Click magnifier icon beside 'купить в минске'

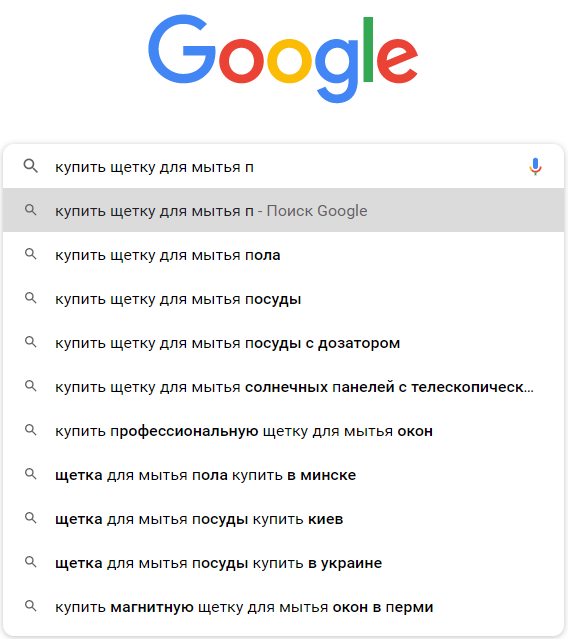click(31, 474)
